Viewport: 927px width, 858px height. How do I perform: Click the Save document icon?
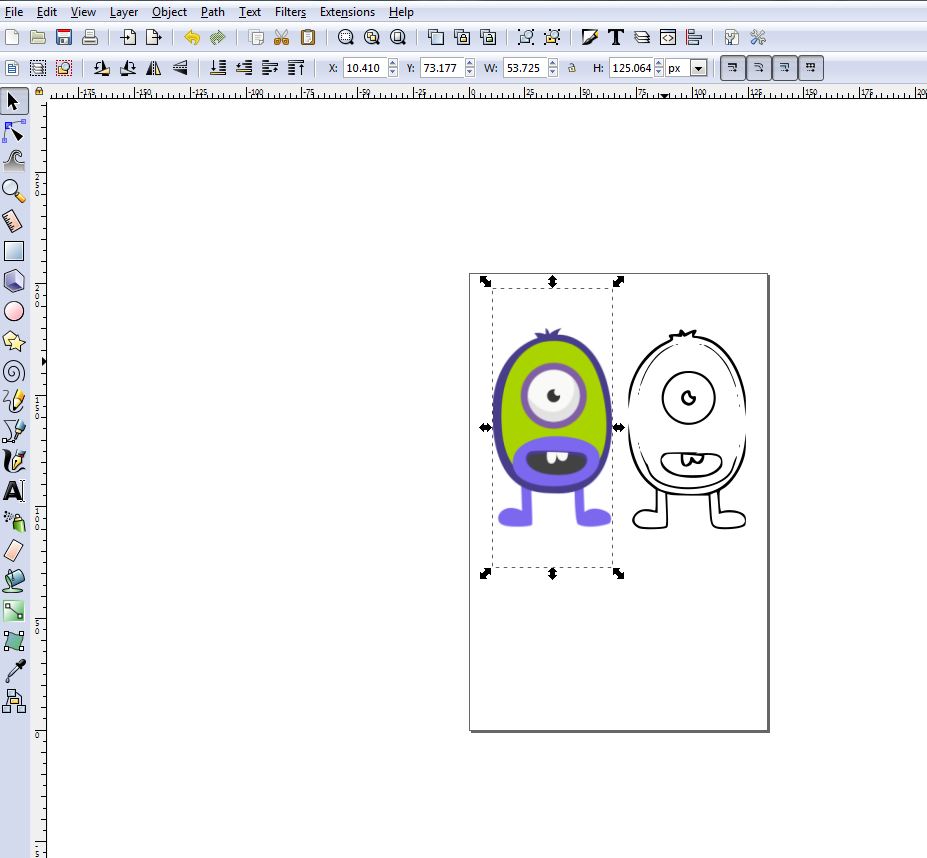[64, 38]
